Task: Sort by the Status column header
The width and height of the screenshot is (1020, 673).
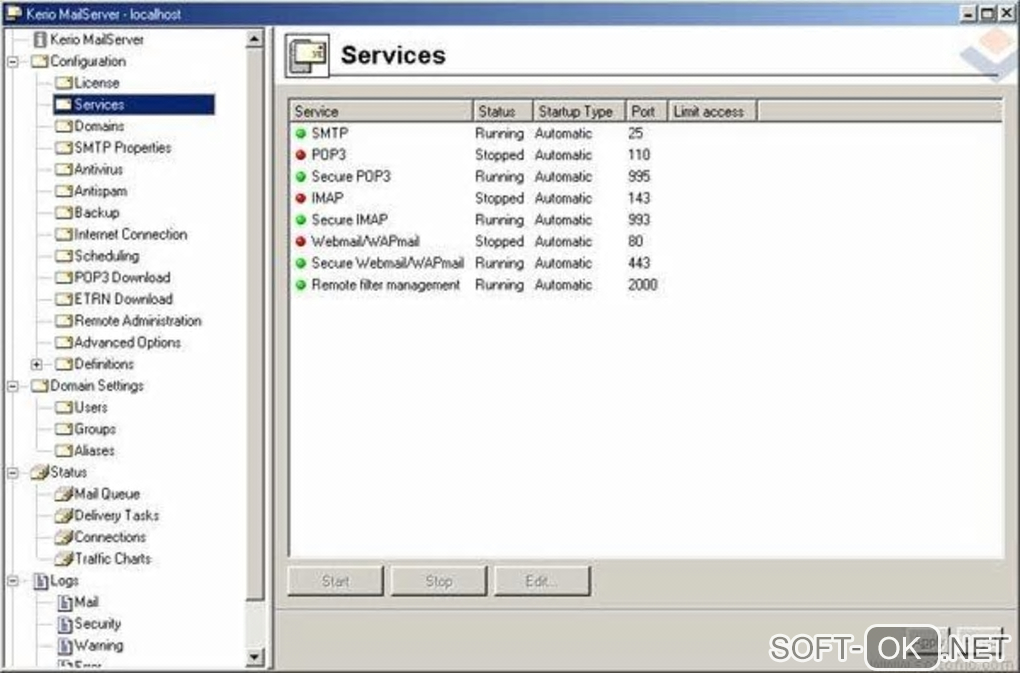Action: click(x=503, y=111)
